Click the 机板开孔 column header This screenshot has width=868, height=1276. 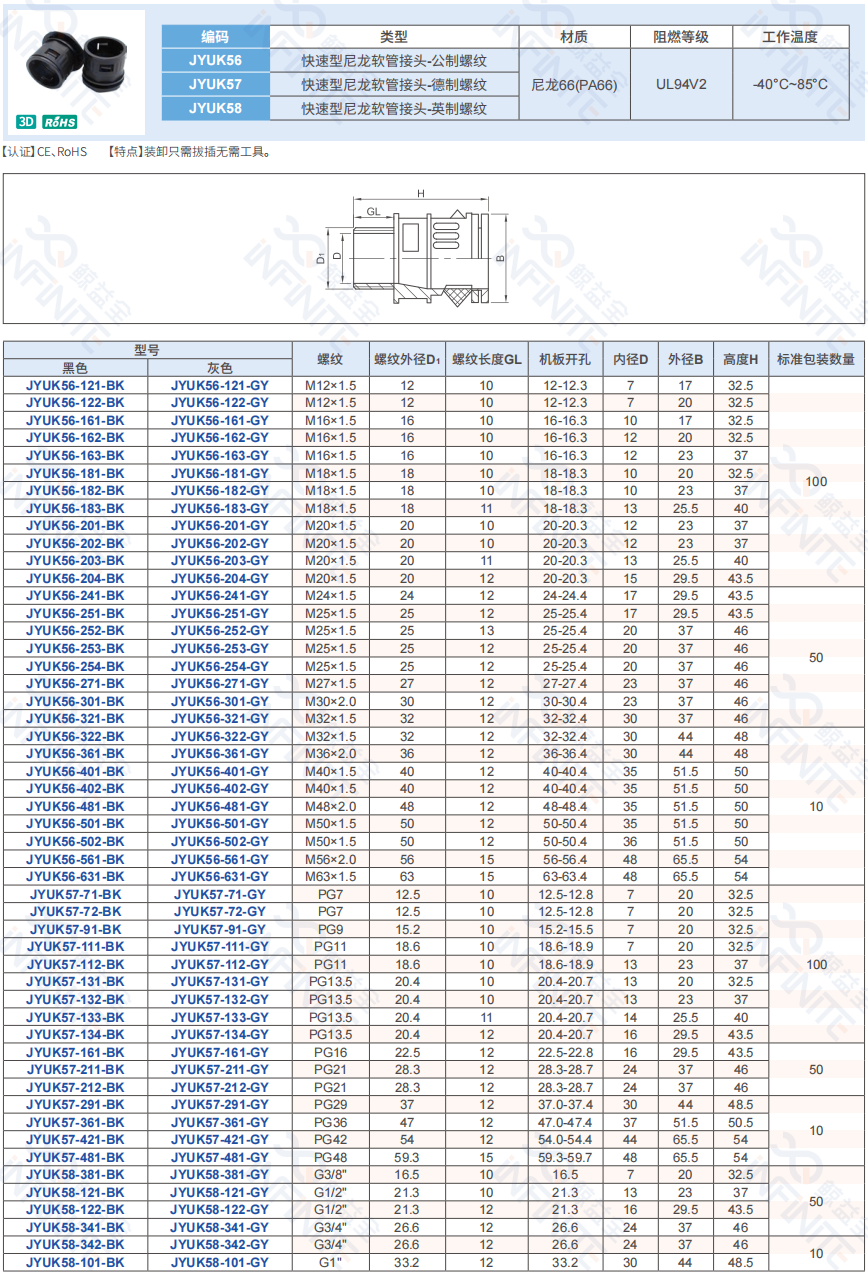(x=565, y=358)
